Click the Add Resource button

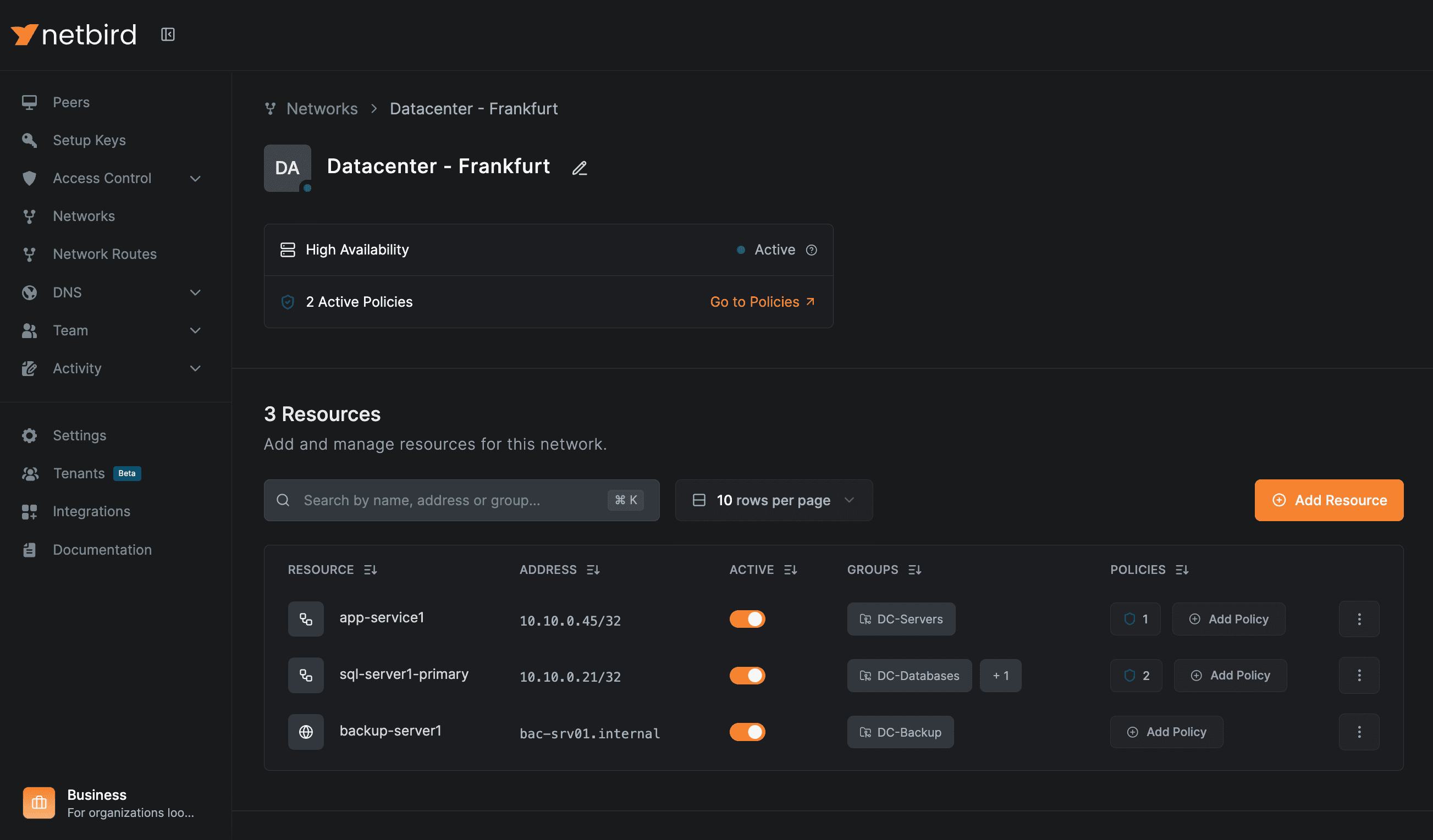click(1329, 500)
